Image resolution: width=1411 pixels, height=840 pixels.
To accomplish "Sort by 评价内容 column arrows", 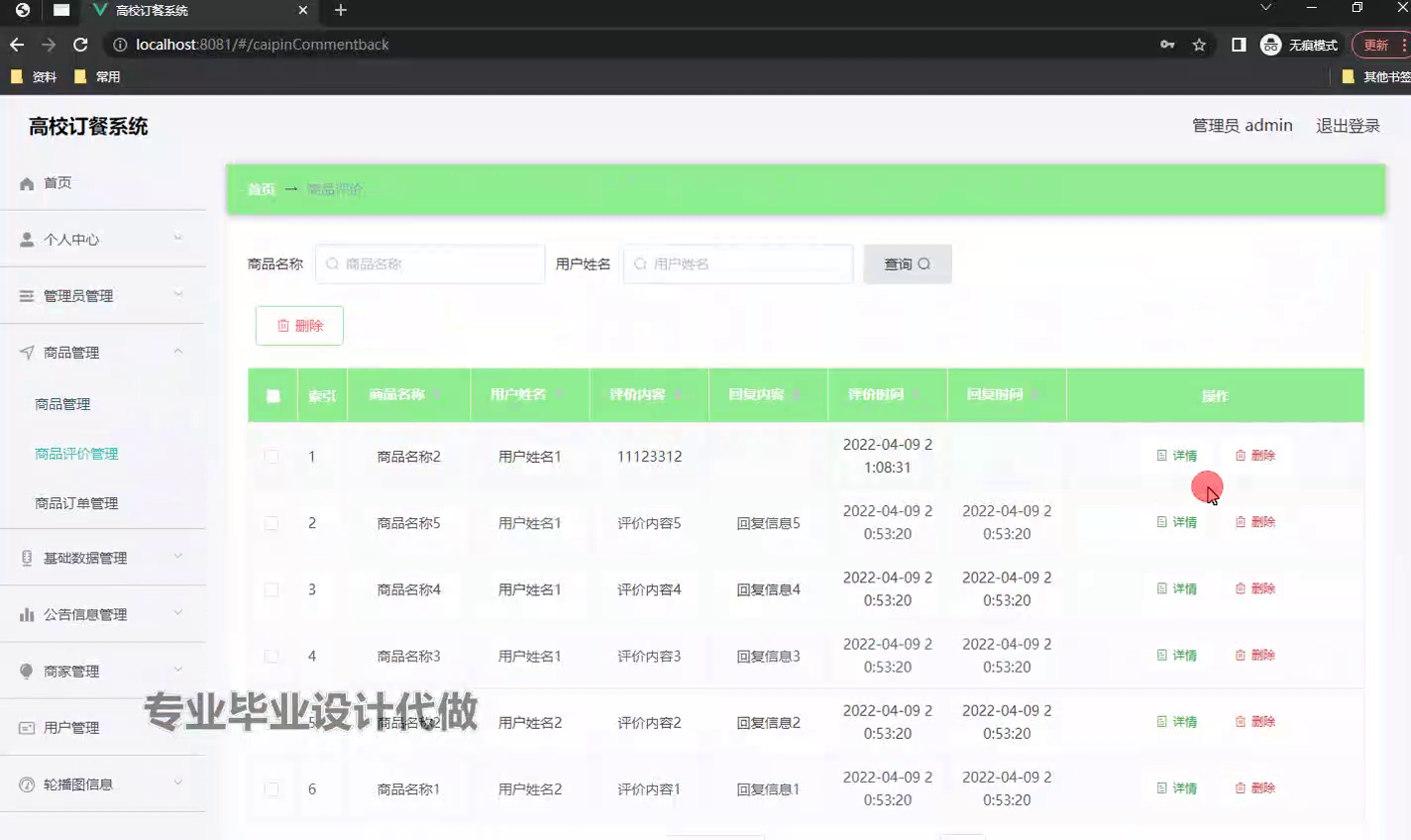I will [677, 394].
